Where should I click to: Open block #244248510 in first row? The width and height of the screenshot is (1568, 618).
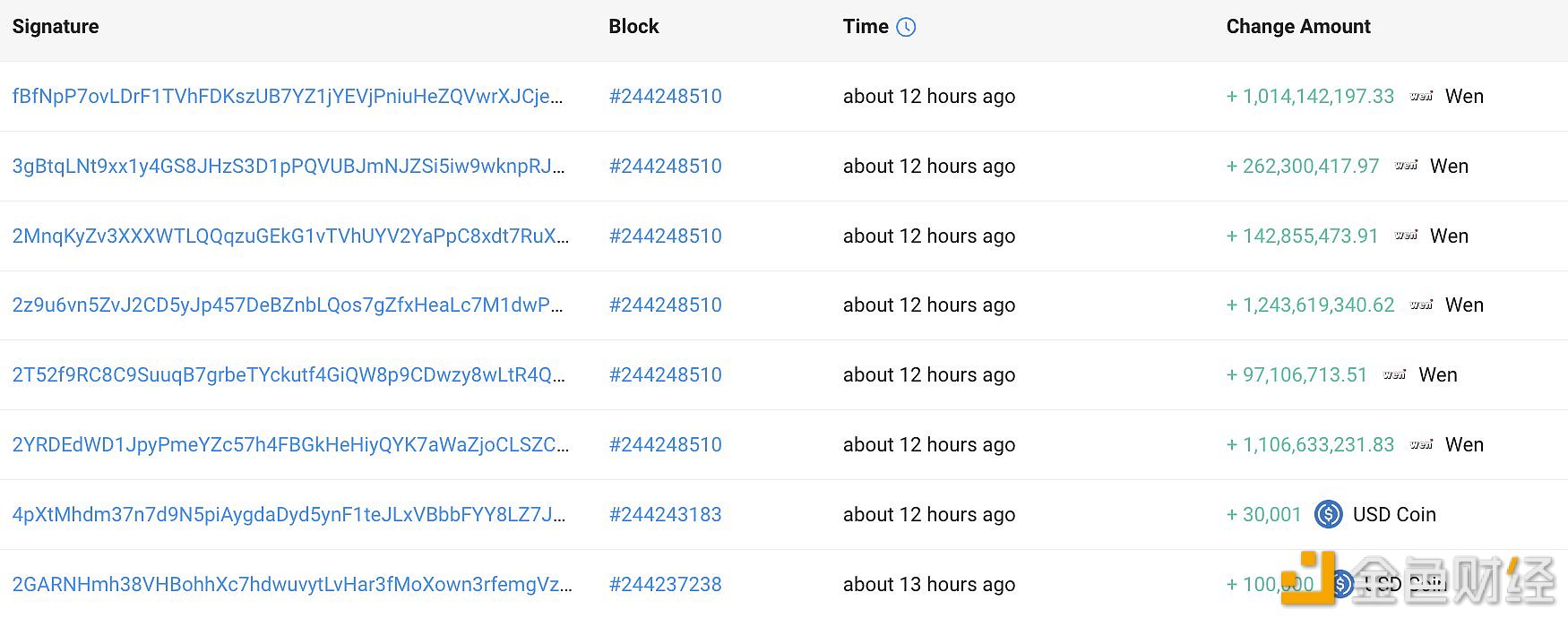(x=666, y=96)
